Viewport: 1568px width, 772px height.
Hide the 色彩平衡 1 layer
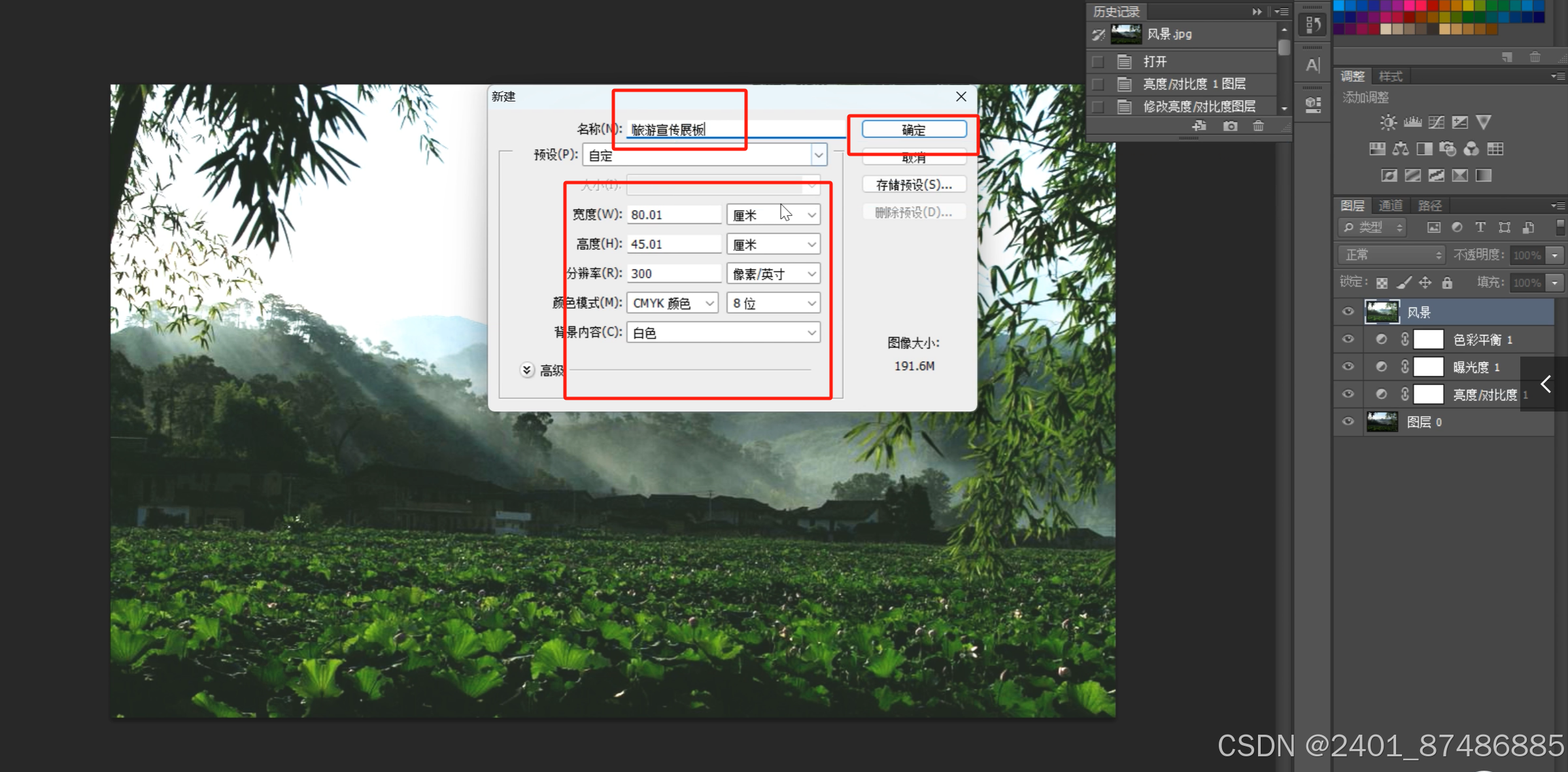[1348, 340]
